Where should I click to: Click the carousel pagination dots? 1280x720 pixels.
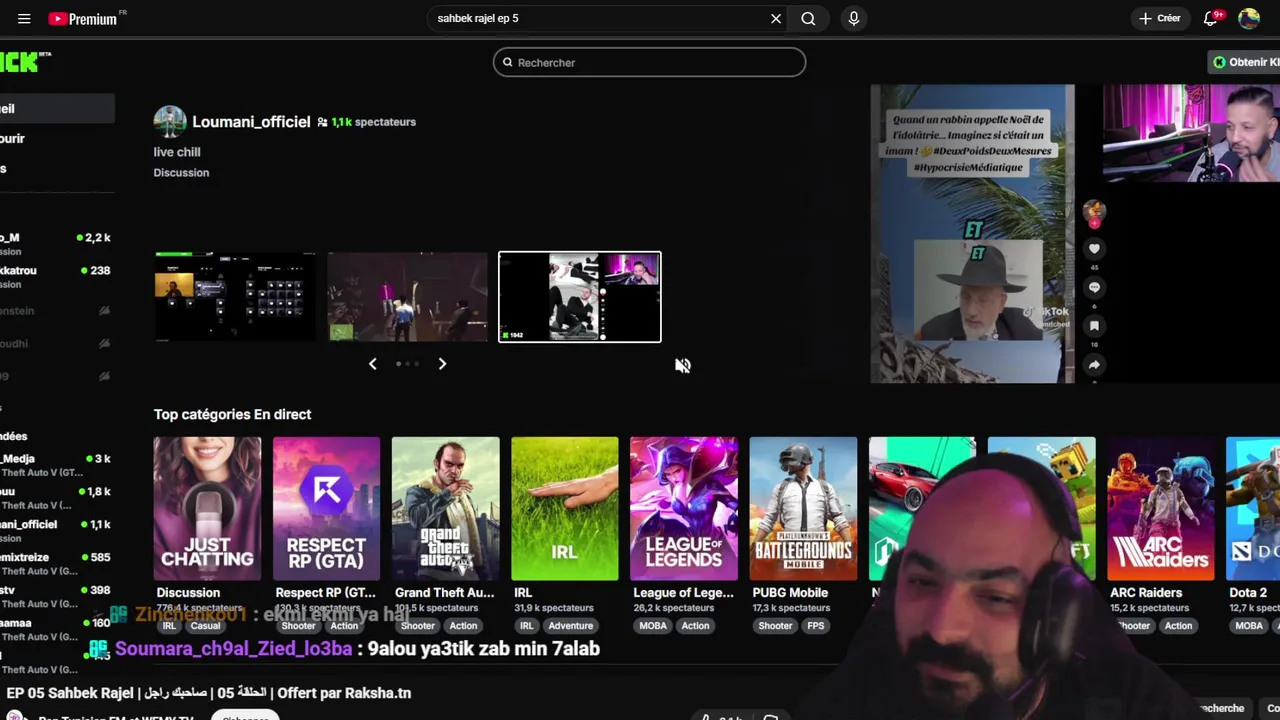tap(407, 364)
